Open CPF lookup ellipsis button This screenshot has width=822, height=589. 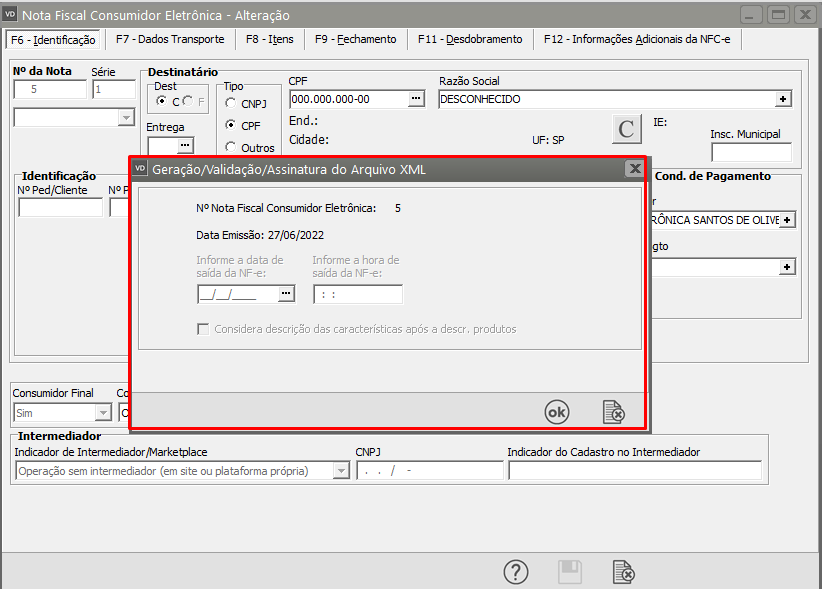pos(417,99)
